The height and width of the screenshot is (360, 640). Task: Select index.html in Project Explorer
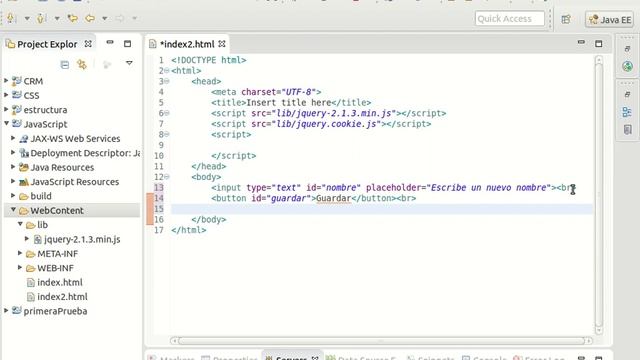pos(60,282)
